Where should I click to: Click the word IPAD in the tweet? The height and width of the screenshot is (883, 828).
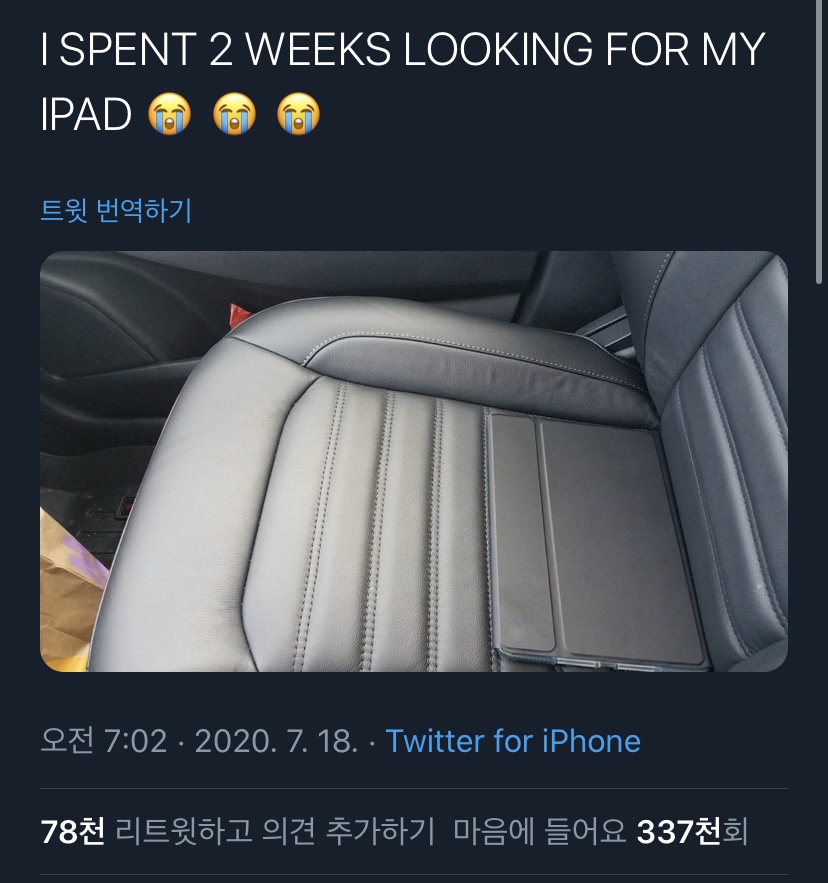(x=86, y=114)
